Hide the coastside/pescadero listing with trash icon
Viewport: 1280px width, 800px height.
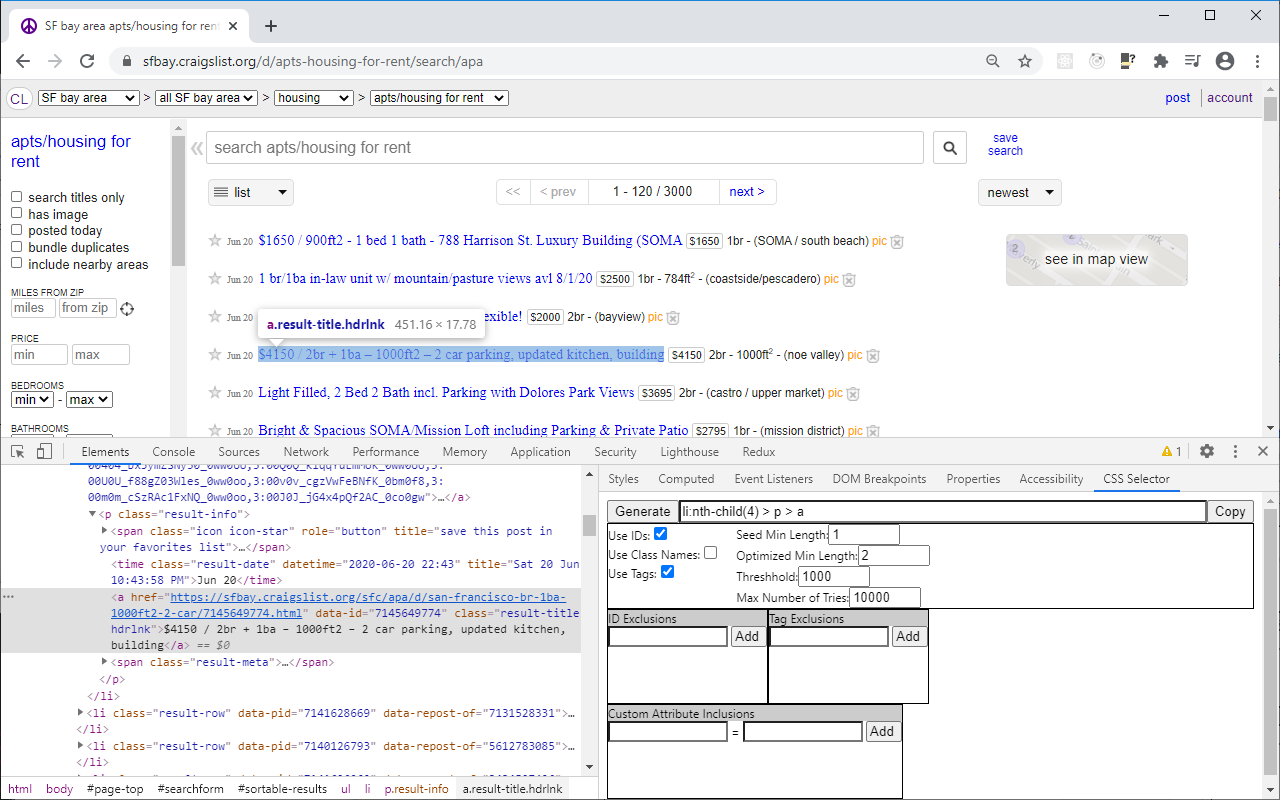click(x=849, y=280)
